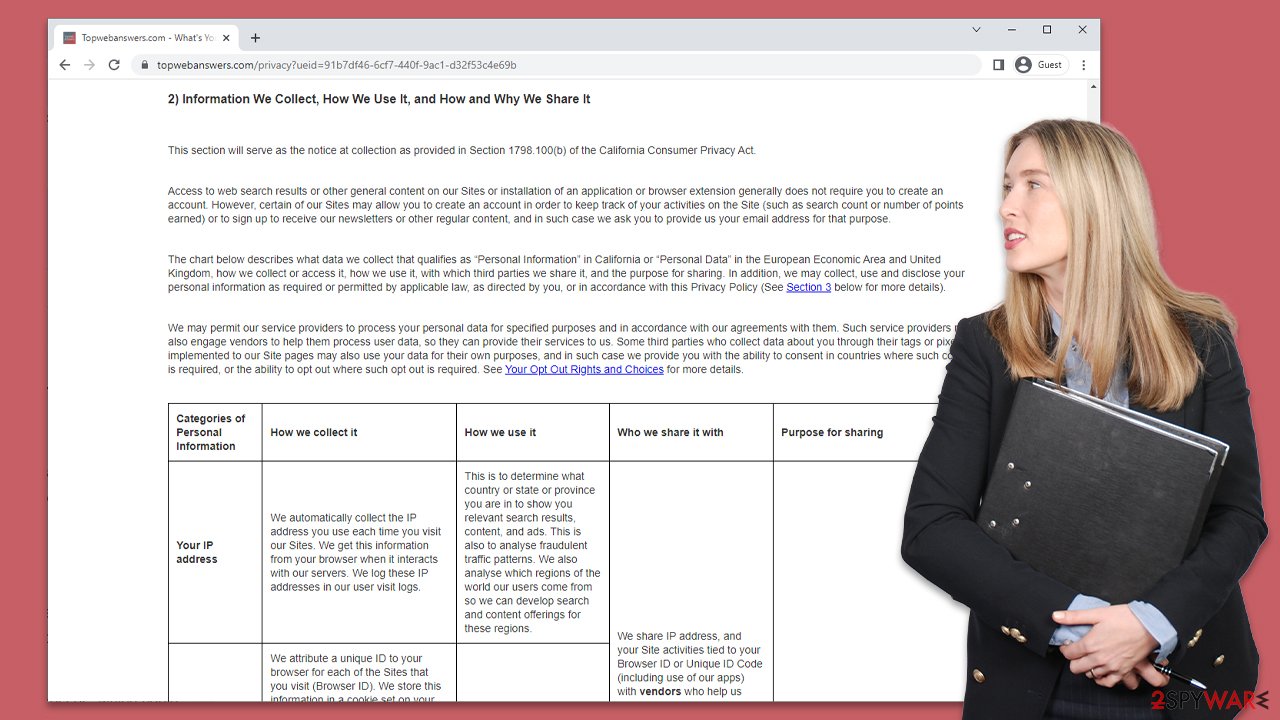Screen dimensions: 1280x720
Task: Open the Chrome three-dot menu
Action: click(x=1083, y=65)
